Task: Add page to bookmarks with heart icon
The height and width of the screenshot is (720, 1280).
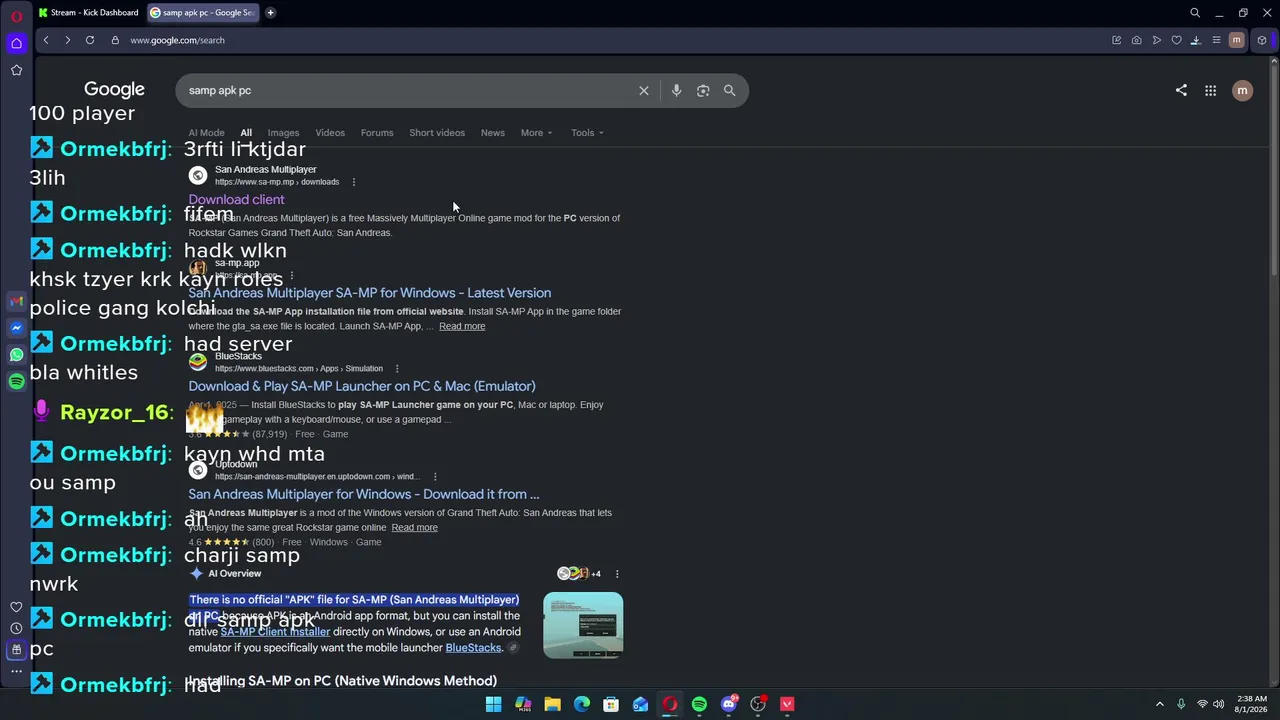Action: (1176, 40)
